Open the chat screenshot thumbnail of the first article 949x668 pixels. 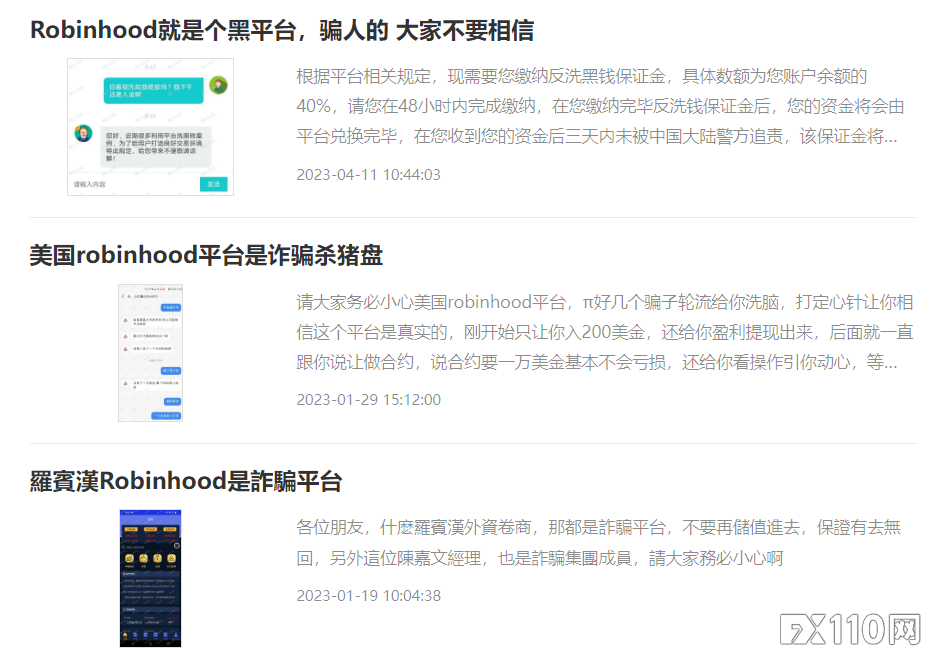150,127
